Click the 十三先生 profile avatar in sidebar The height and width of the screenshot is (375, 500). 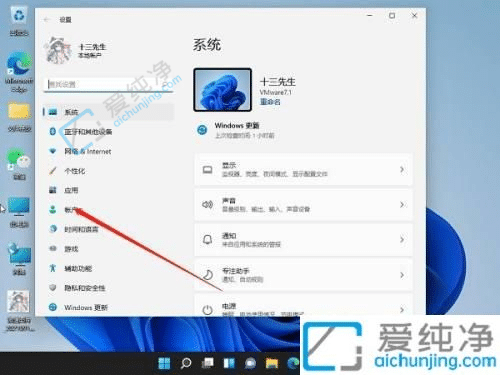pyautogui.click(x=58, y=50)
